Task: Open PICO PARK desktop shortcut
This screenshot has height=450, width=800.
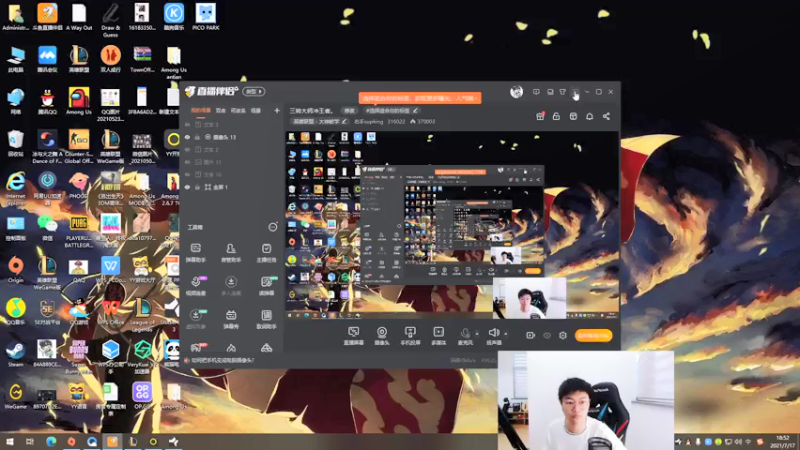Action: pos(206,17)
